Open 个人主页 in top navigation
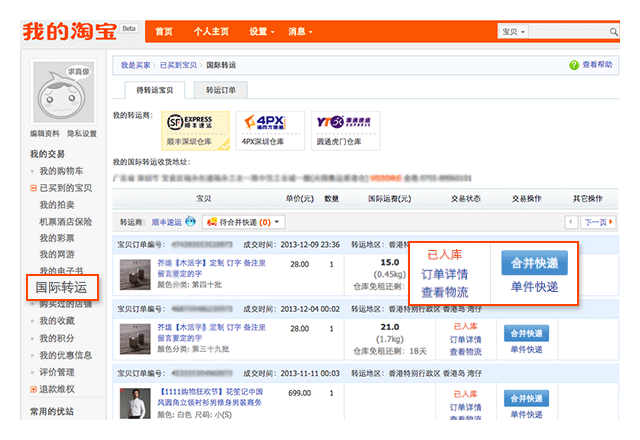The image size is (640, 440). coord(211,31)
